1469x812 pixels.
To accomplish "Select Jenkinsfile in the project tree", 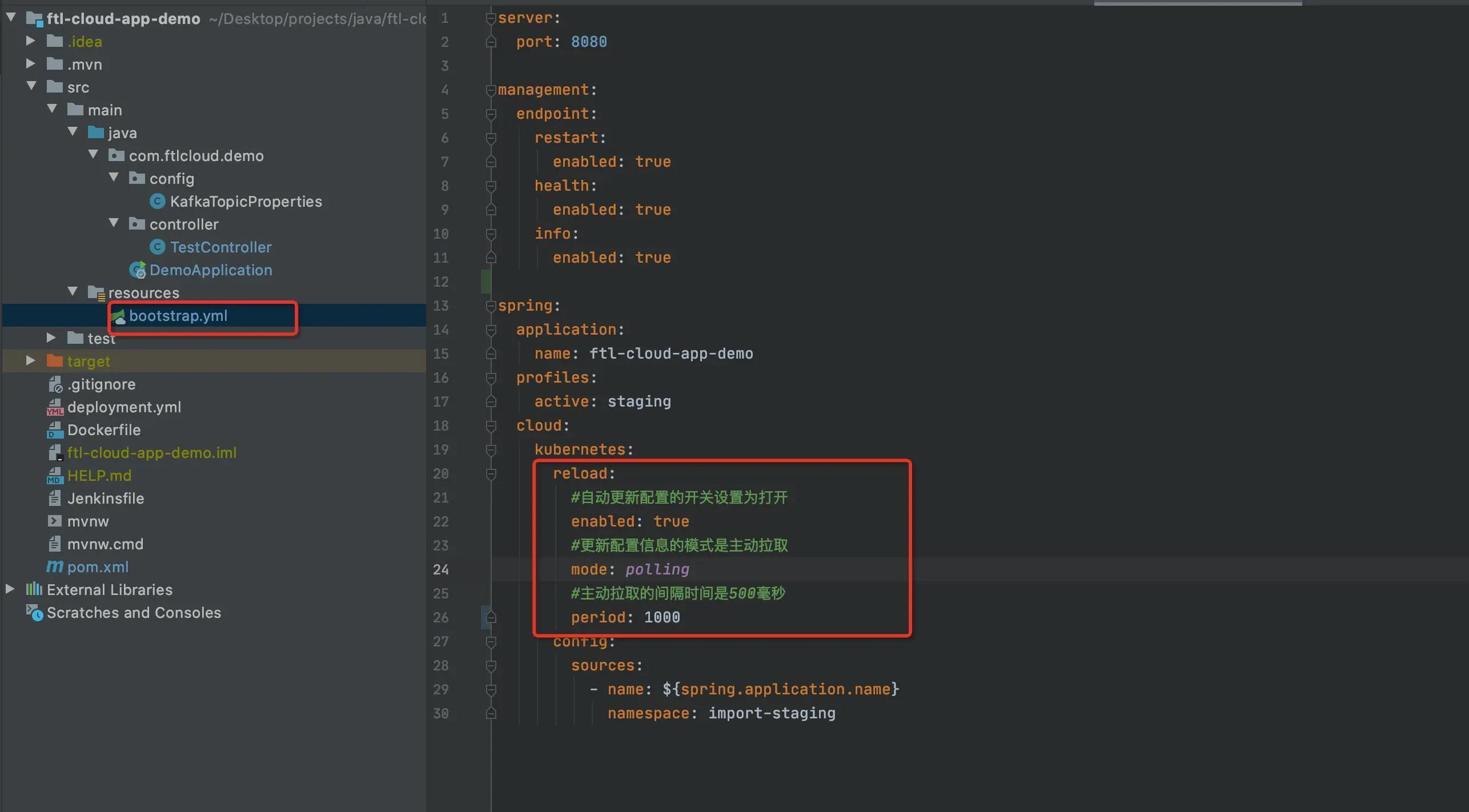I will tap(105, 498).
